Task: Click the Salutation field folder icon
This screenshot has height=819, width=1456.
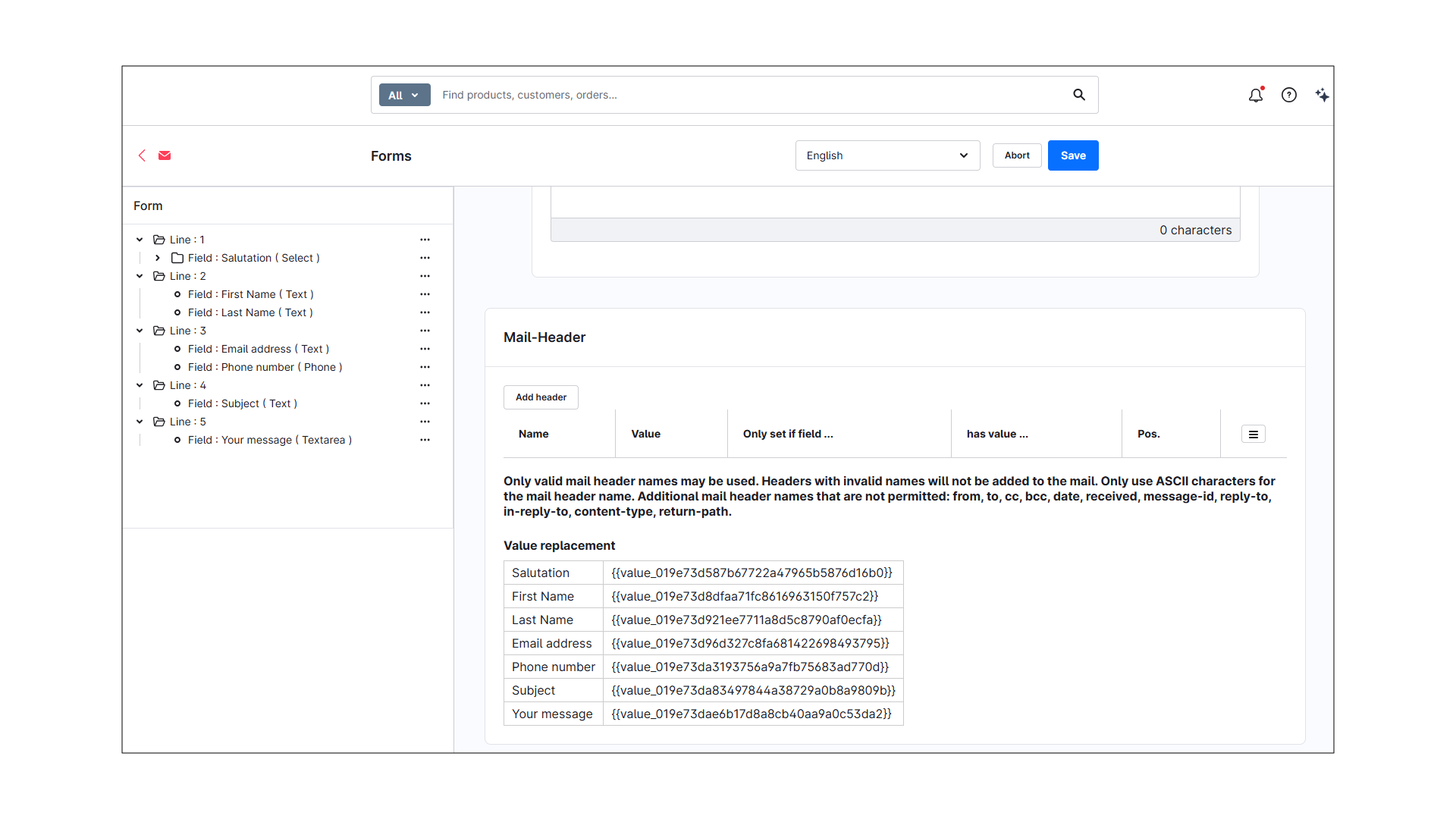Action: [177, 258]
